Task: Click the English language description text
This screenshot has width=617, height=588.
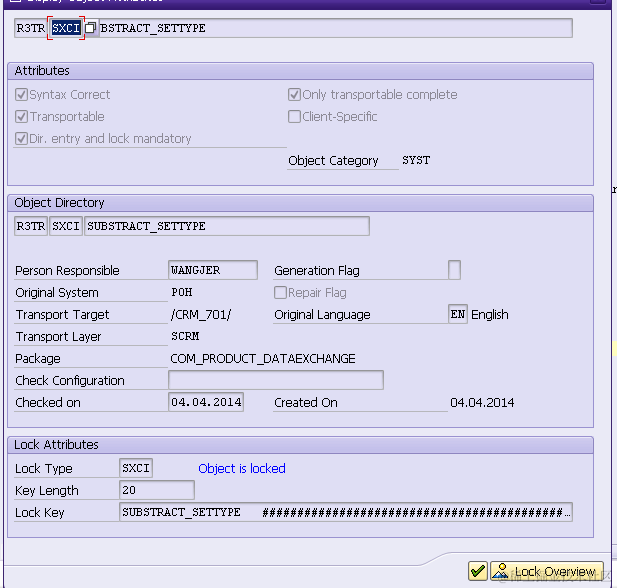Action: click(490, 314)
